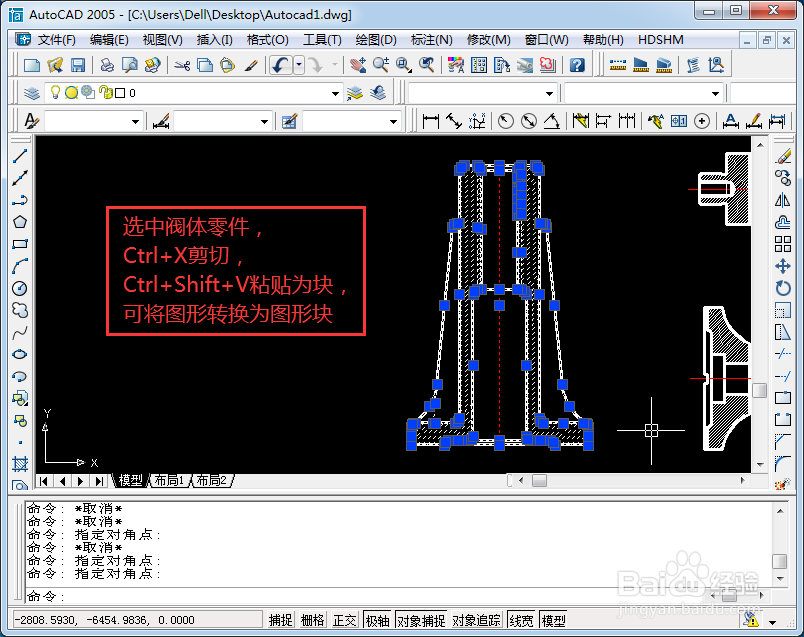
Task: Select the Line drawing tool
Action: (19, 156)
